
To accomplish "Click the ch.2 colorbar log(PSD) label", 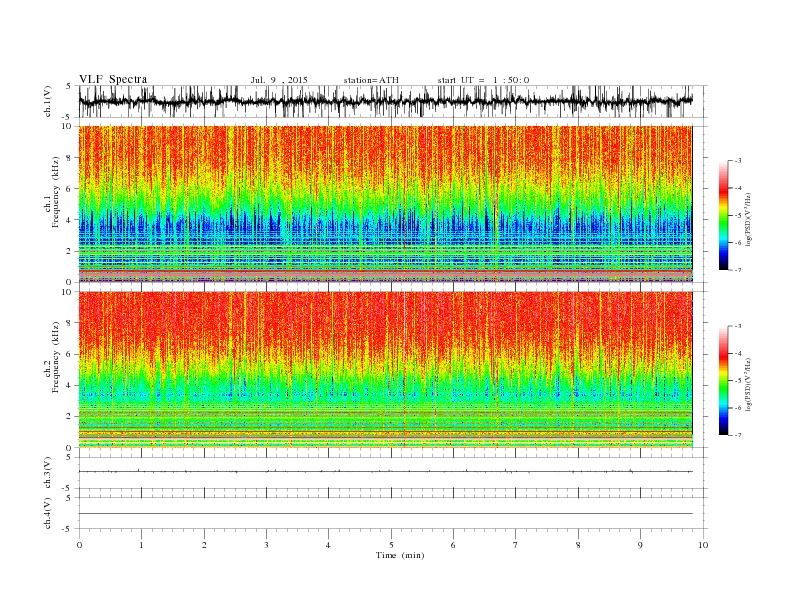I will [x=750, y=383].
